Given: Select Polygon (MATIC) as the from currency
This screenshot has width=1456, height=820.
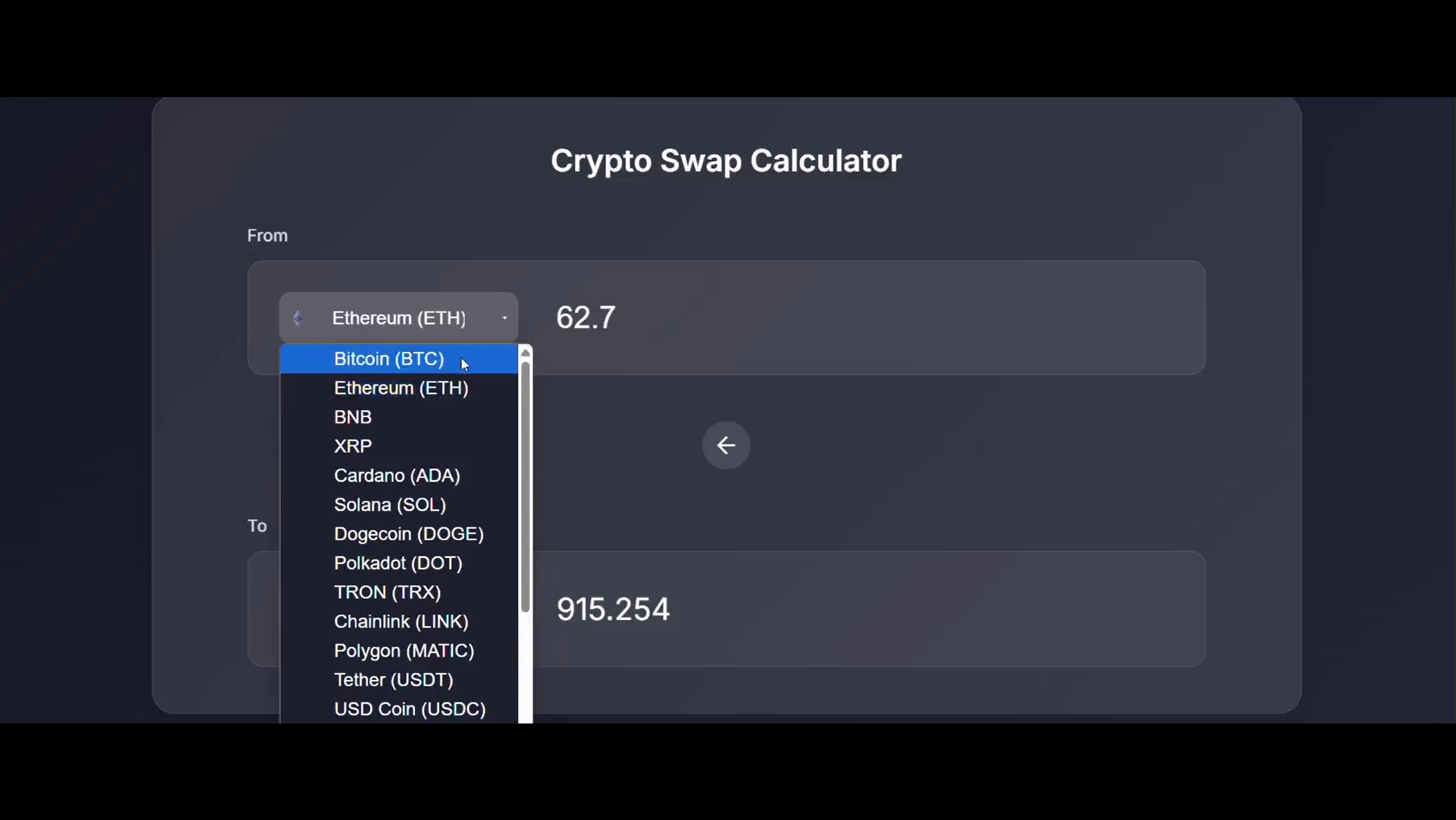Looking at the screenshot, I should [x=404, y=651].
